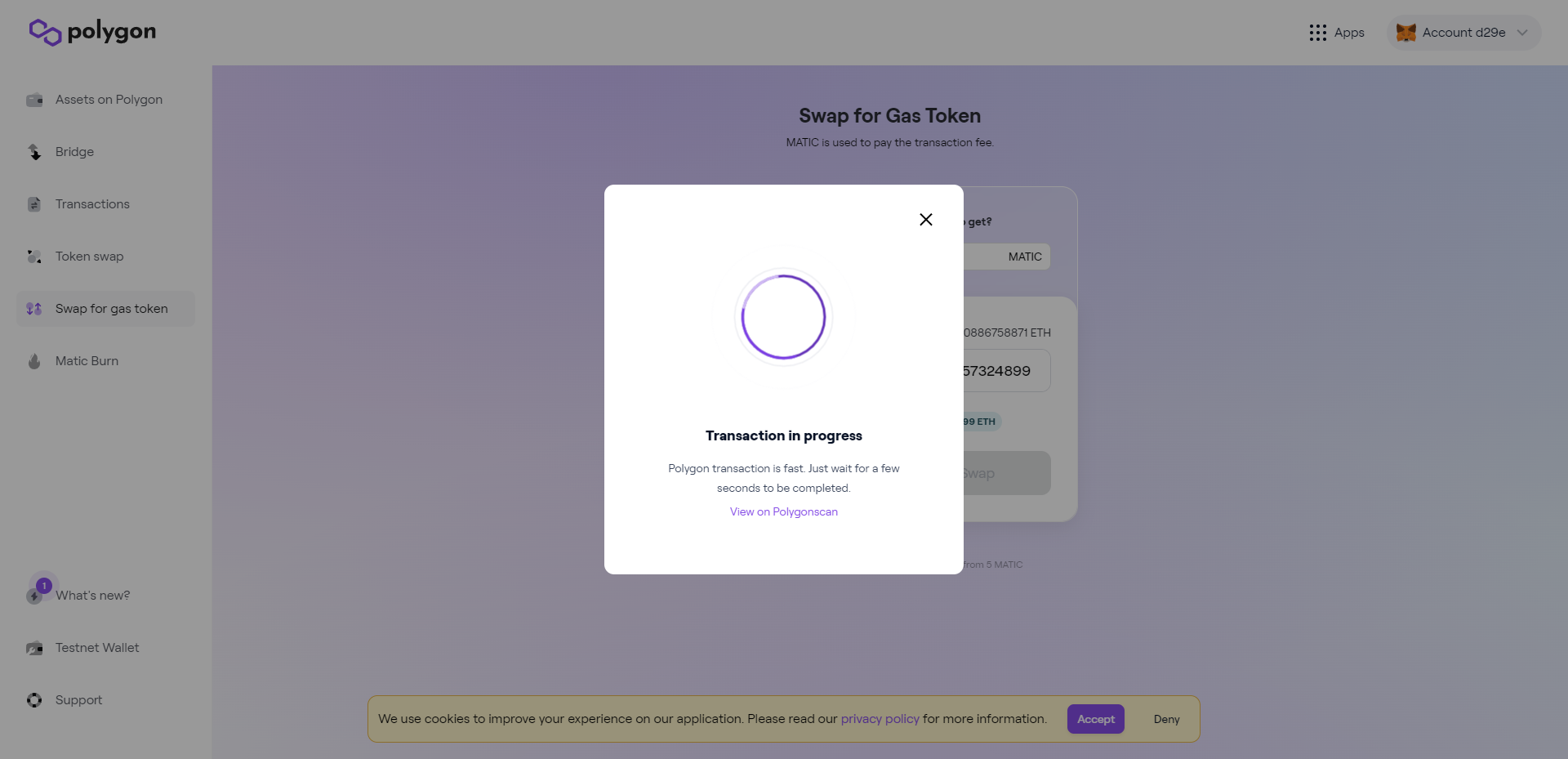Viewport: 1568px width, 759px height.
Task: Click the ETH max balance chip
Action: pos(982,422)
